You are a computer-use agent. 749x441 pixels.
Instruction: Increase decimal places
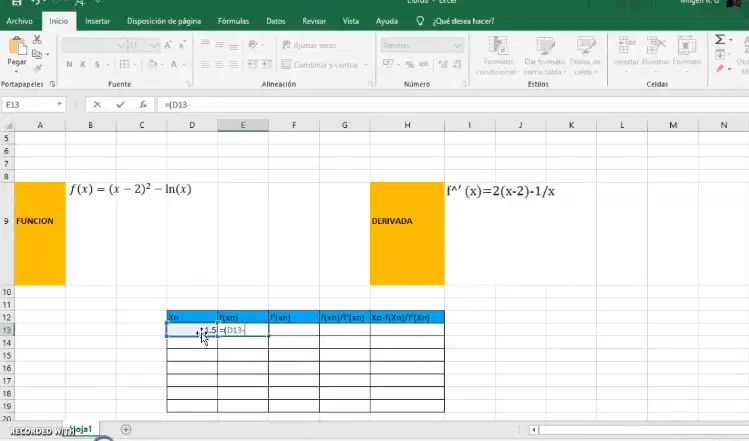(443, 64)
